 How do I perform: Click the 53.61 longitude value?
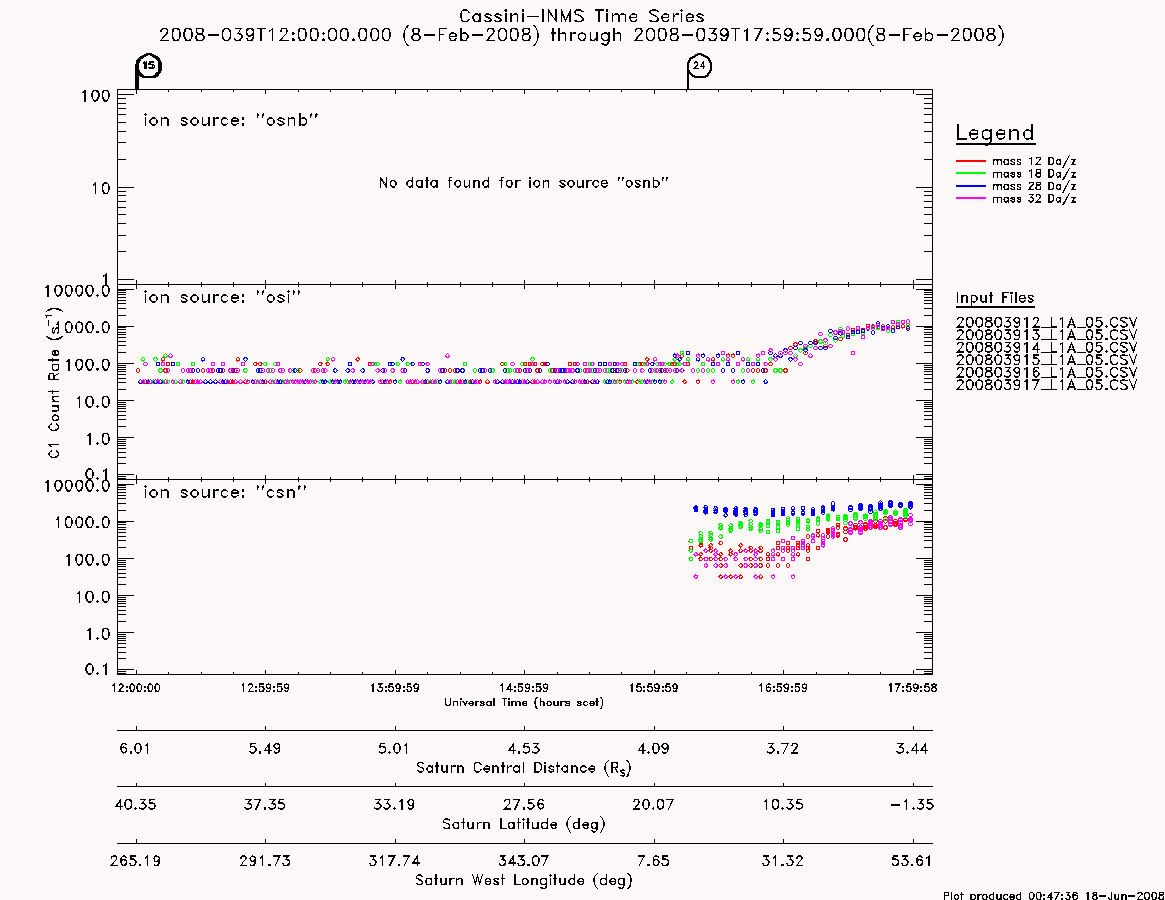click(x=911, y=861)
